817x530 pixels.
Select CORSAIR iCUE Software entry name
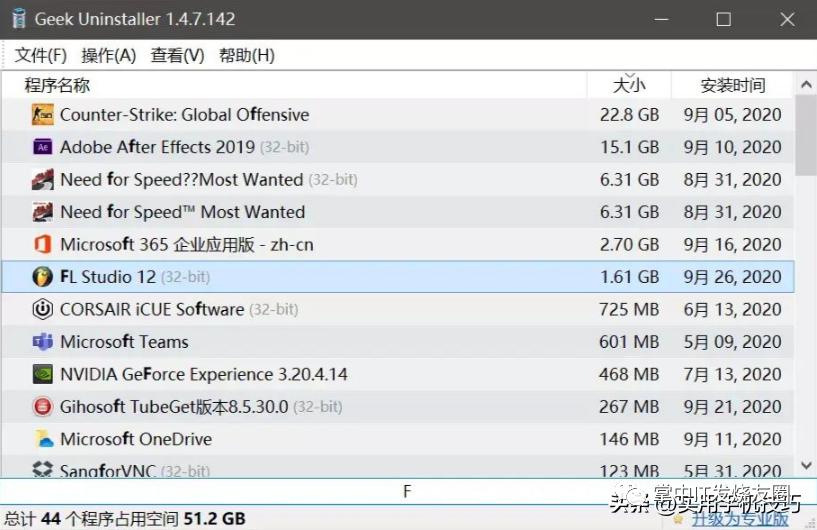click(152, 310)
